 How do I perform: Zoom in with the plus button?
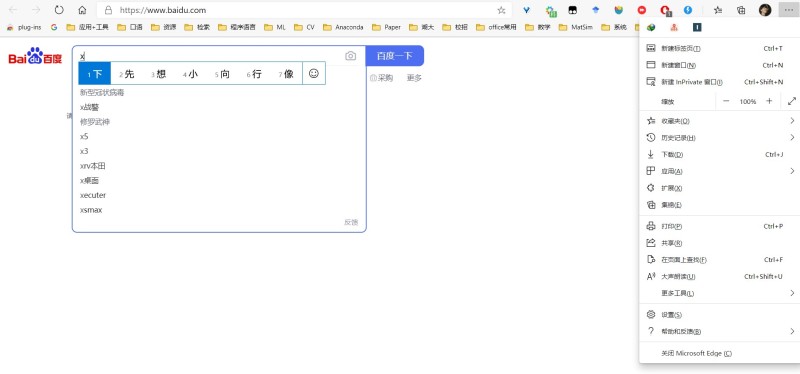click(x=769, y=101)
